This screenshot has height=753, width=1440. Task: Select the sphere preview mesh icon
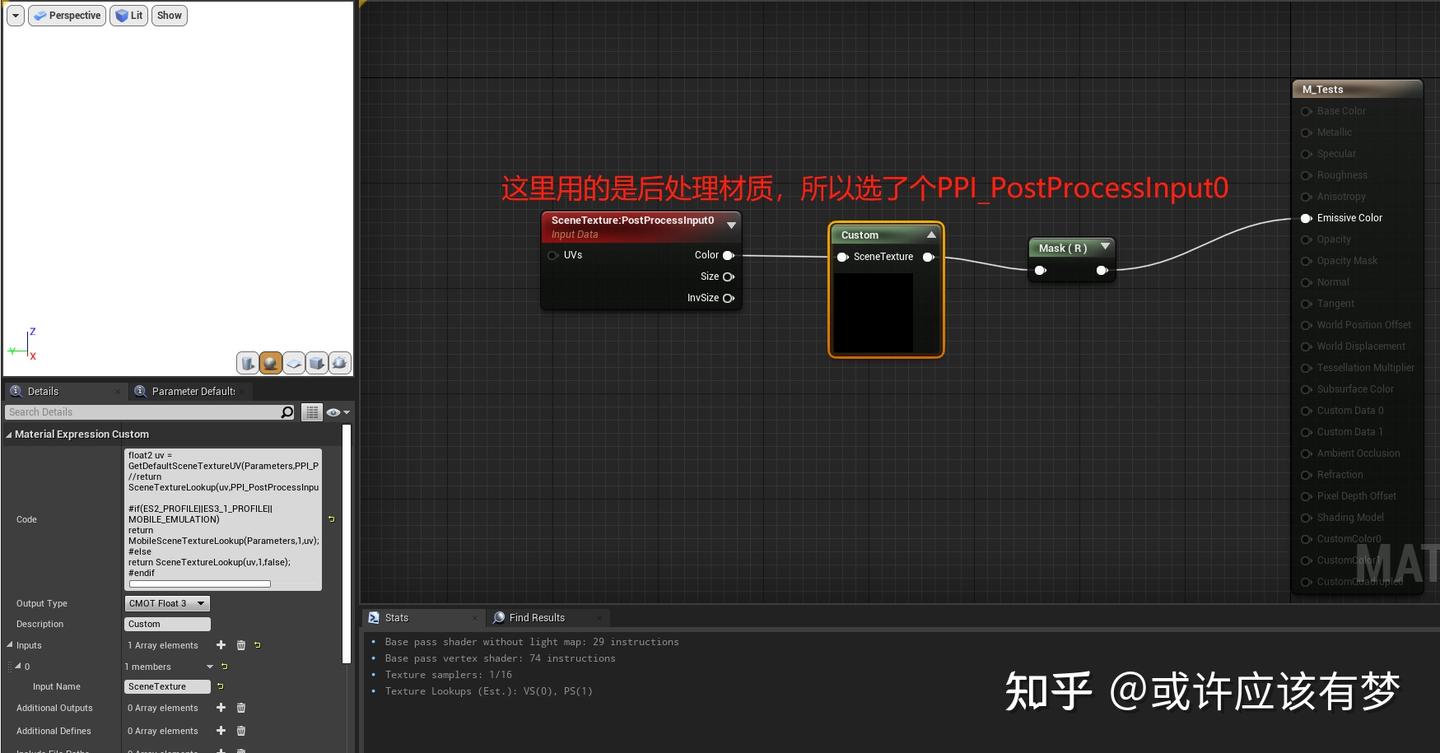[x=270, y=362]
